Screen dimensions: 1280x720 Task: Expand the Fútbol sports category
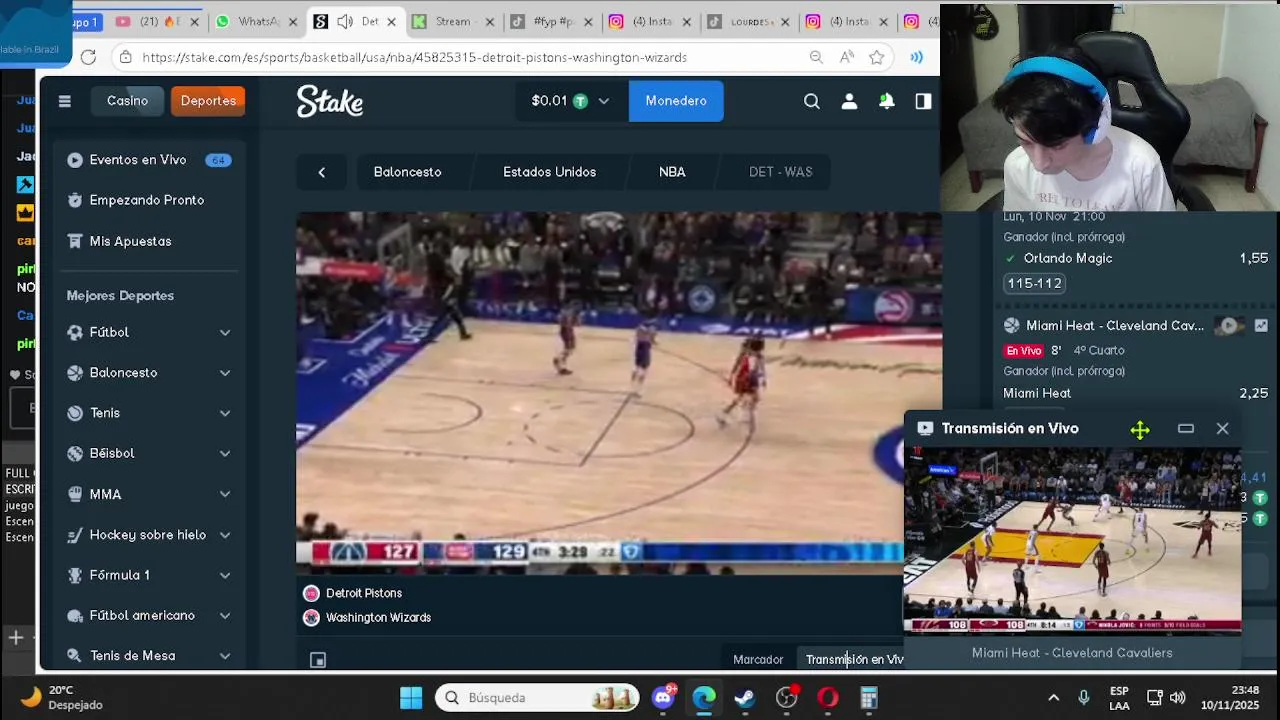click(x=225, y=333)
